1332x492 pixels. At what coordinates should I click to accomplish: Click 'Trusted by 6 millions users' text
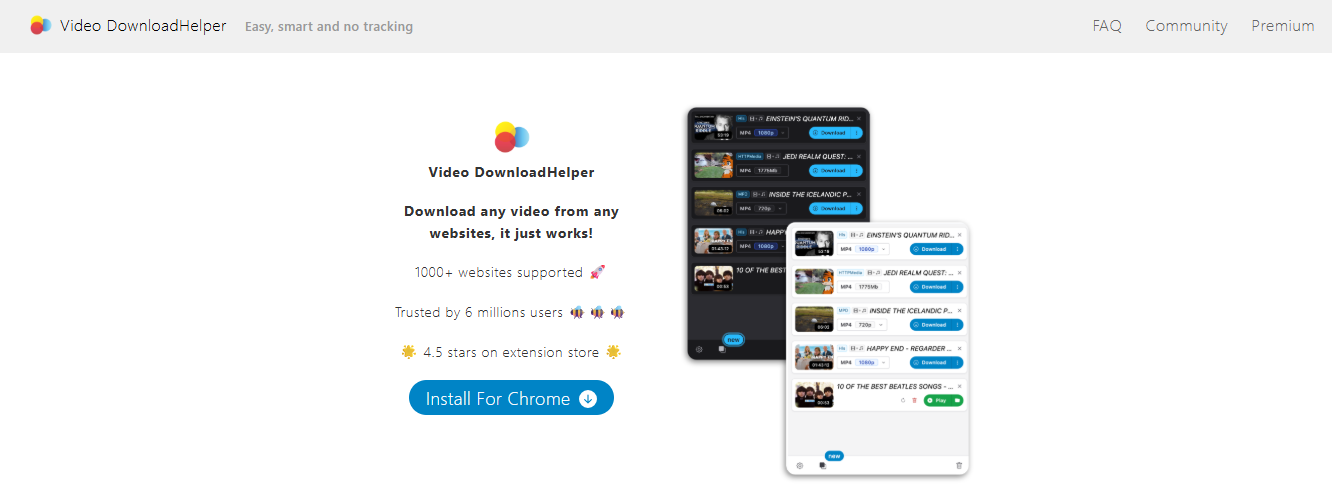479,312
